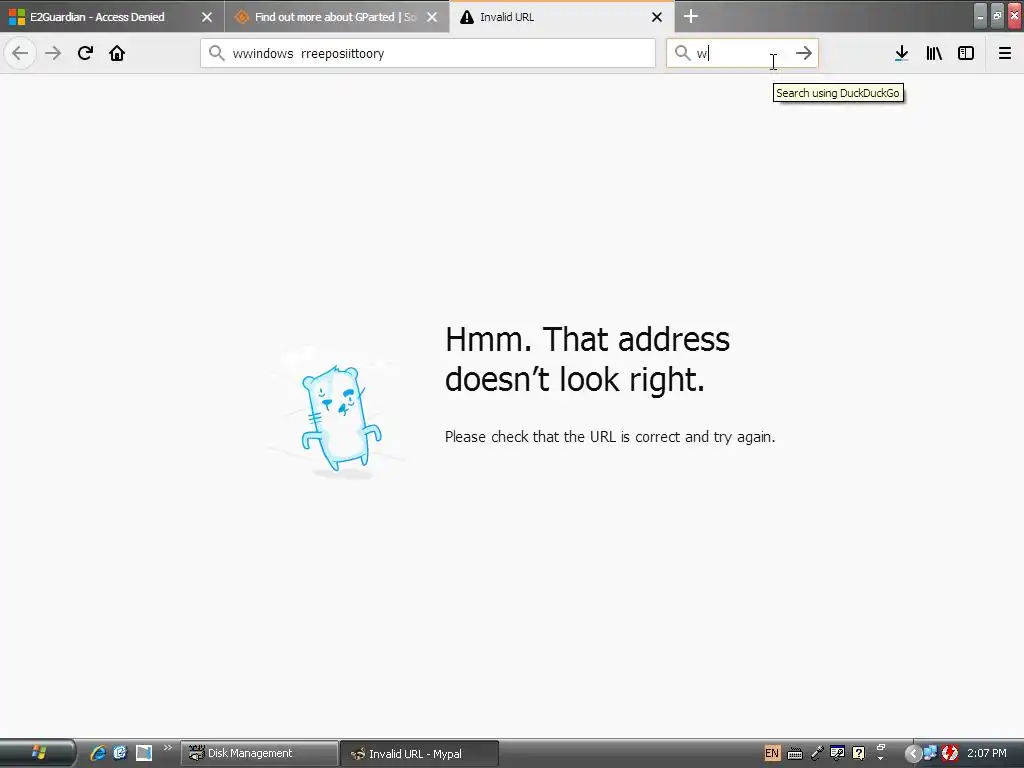The image size is (1024, 768).
Task: Expand hidden system tray icons
Action: [913, 754]
